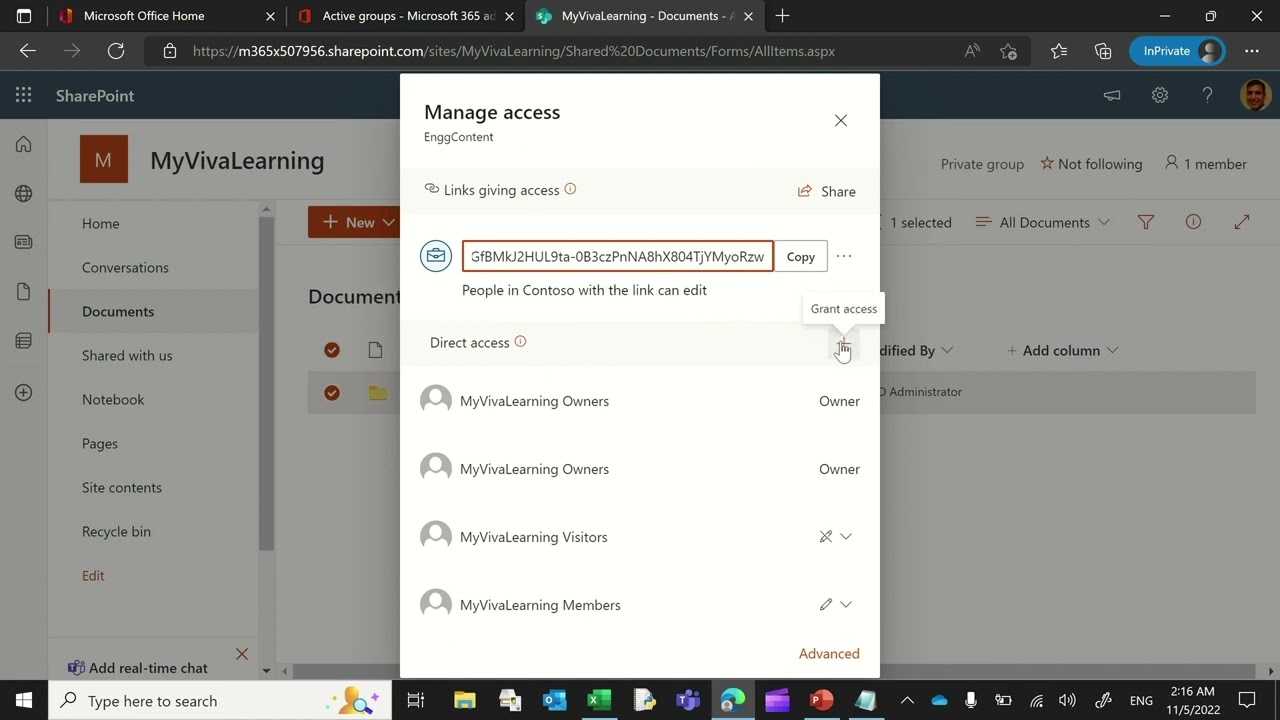
Task: Add page to favorites star icon
Action: pyautogui.click(x=1008, y=51)
